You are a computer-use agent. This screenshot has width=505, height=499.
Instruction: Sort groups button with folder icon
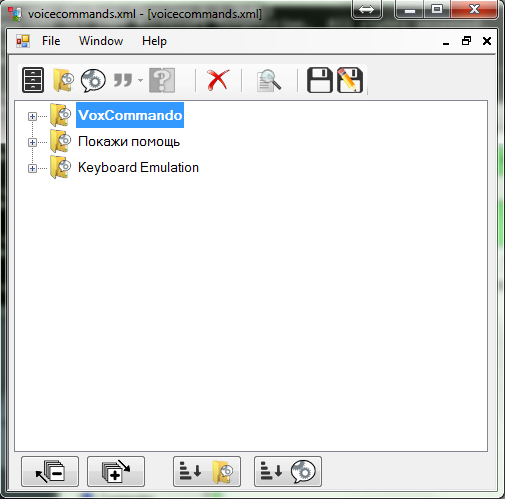point(207,471)
